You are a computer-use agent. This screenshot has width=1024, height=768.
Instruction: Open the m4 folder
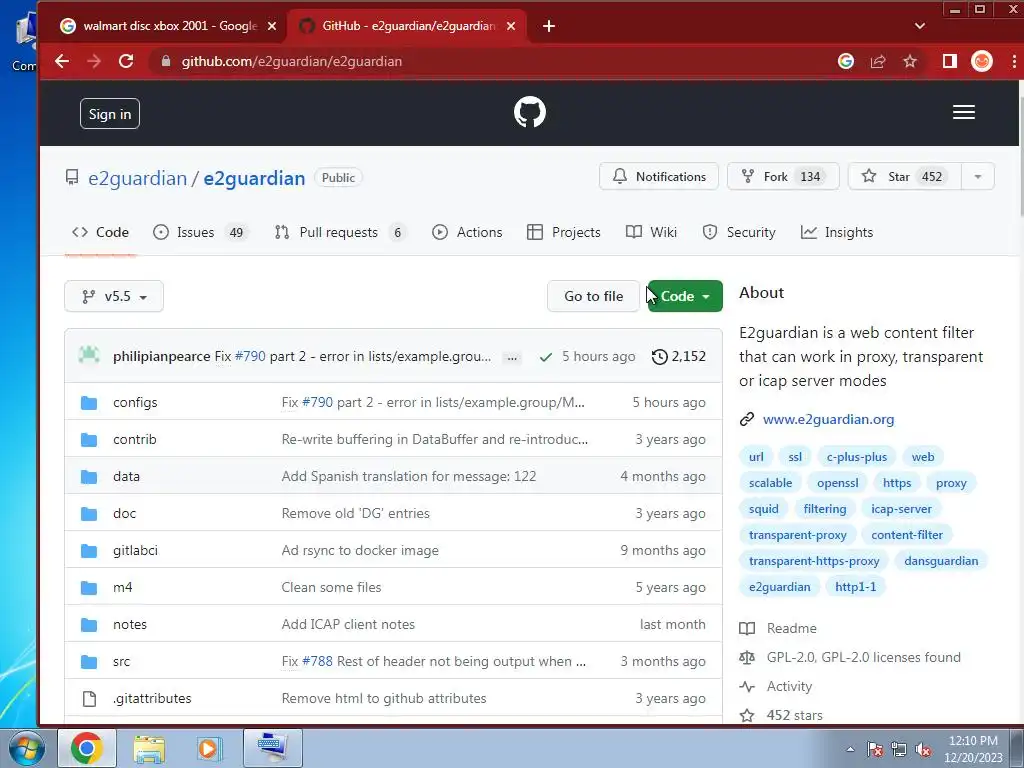pyautogui.click(x=122, y=588)
